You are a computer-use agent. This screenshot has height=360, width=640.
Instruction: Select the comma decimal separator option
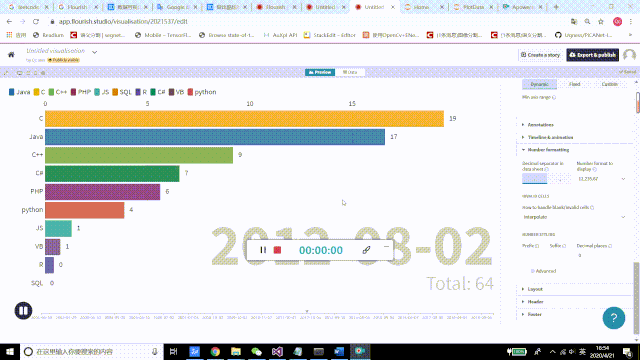(560, 178)
